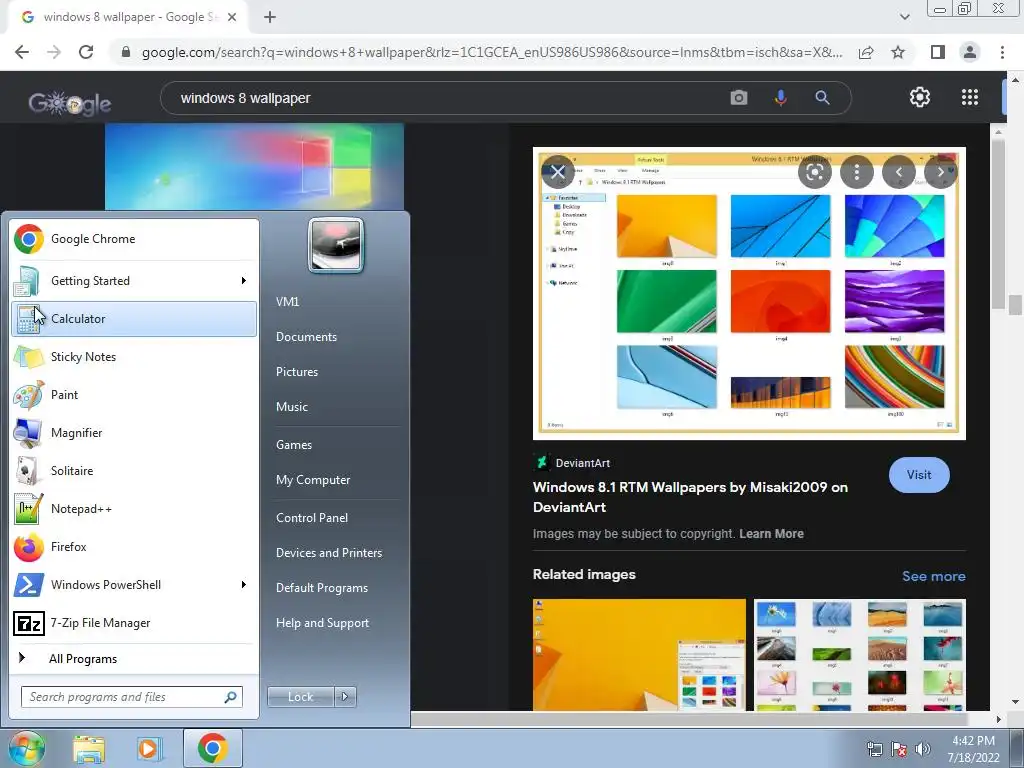This screenshot has height=768, width=1024.
Task: Click the Google logo
Action: tap(70, 103)
